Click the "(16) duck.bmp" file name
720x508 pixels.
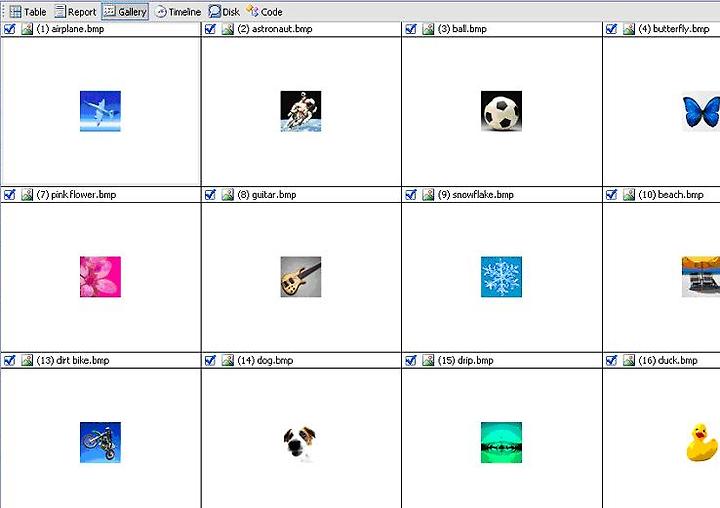pos(668,361)
